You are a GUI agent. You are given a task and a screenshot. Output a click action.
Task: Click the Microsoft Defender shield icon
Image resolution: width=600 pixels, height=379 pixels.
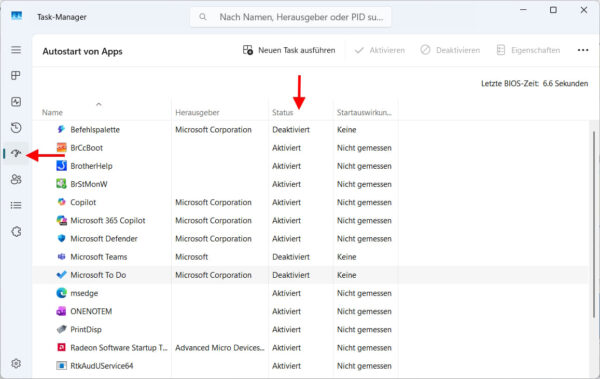click(61, 238)
